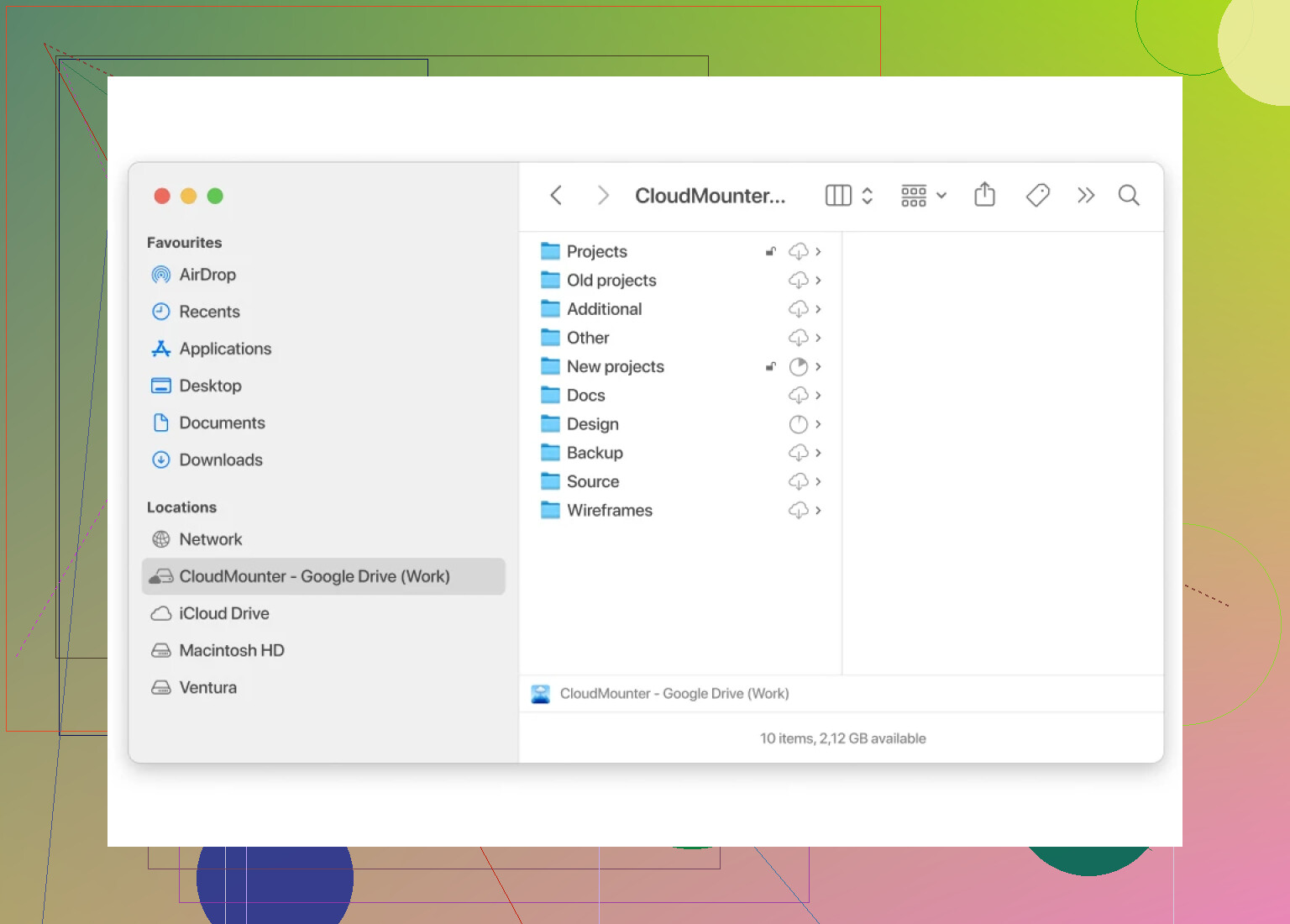Image resolution: width=1290 pixels, height=924 pixels.
Task: Show more toolbar items via double chevron
Action: [x=1086, y=196]
